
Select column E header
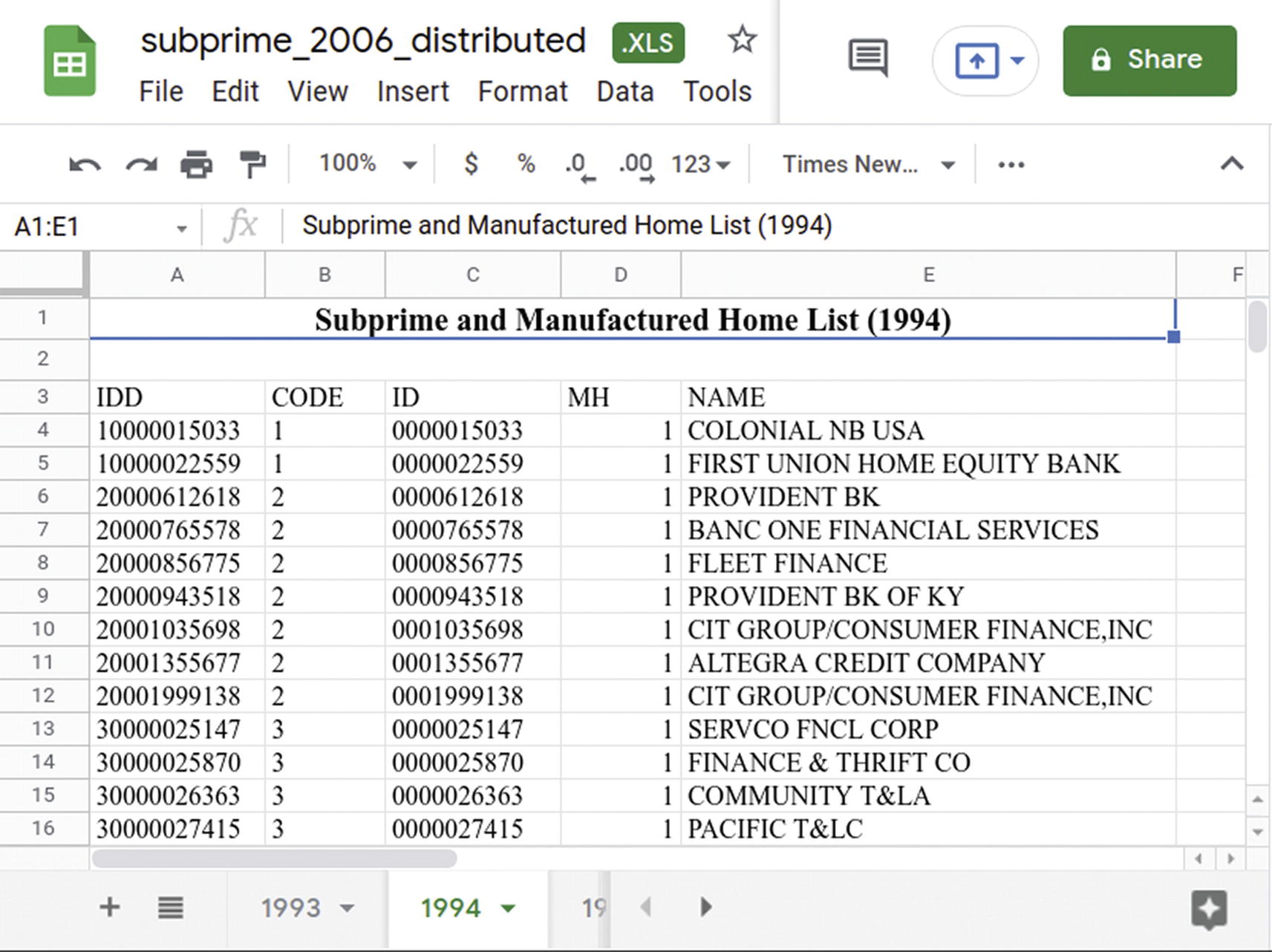(x=928, y=275)
